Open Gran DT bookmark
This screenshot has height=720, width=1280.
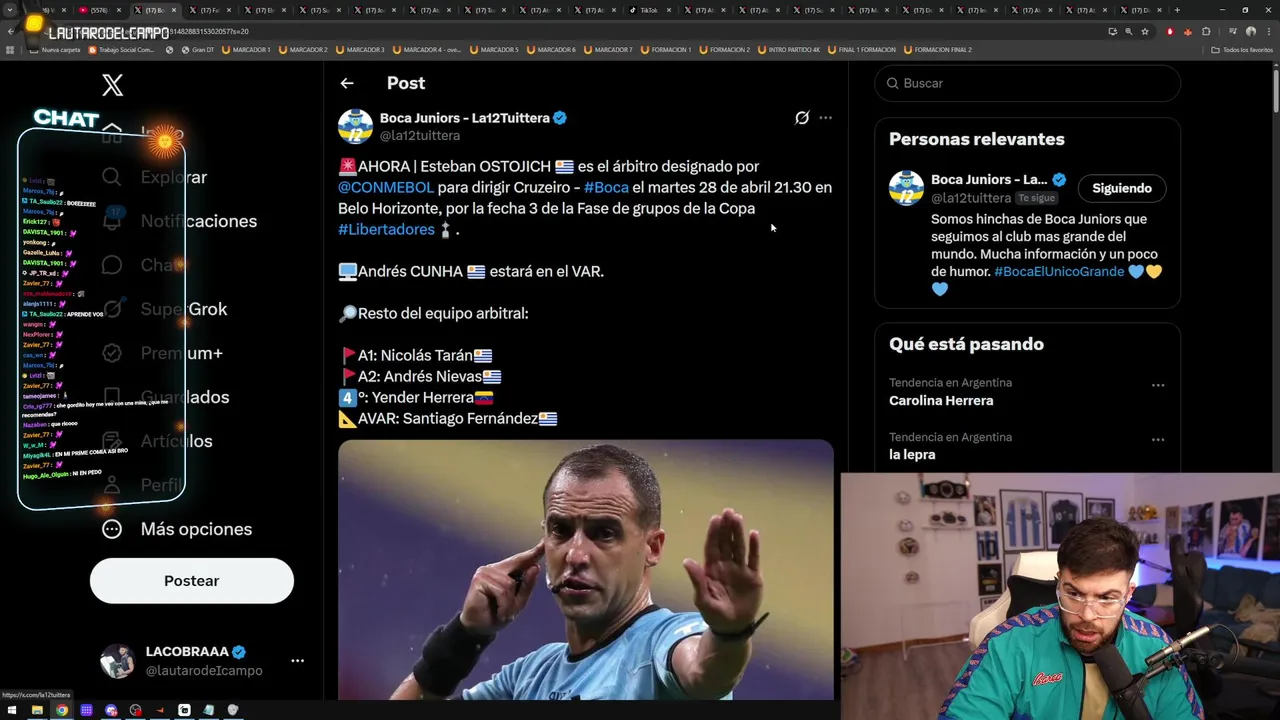[x=196, y=49]
